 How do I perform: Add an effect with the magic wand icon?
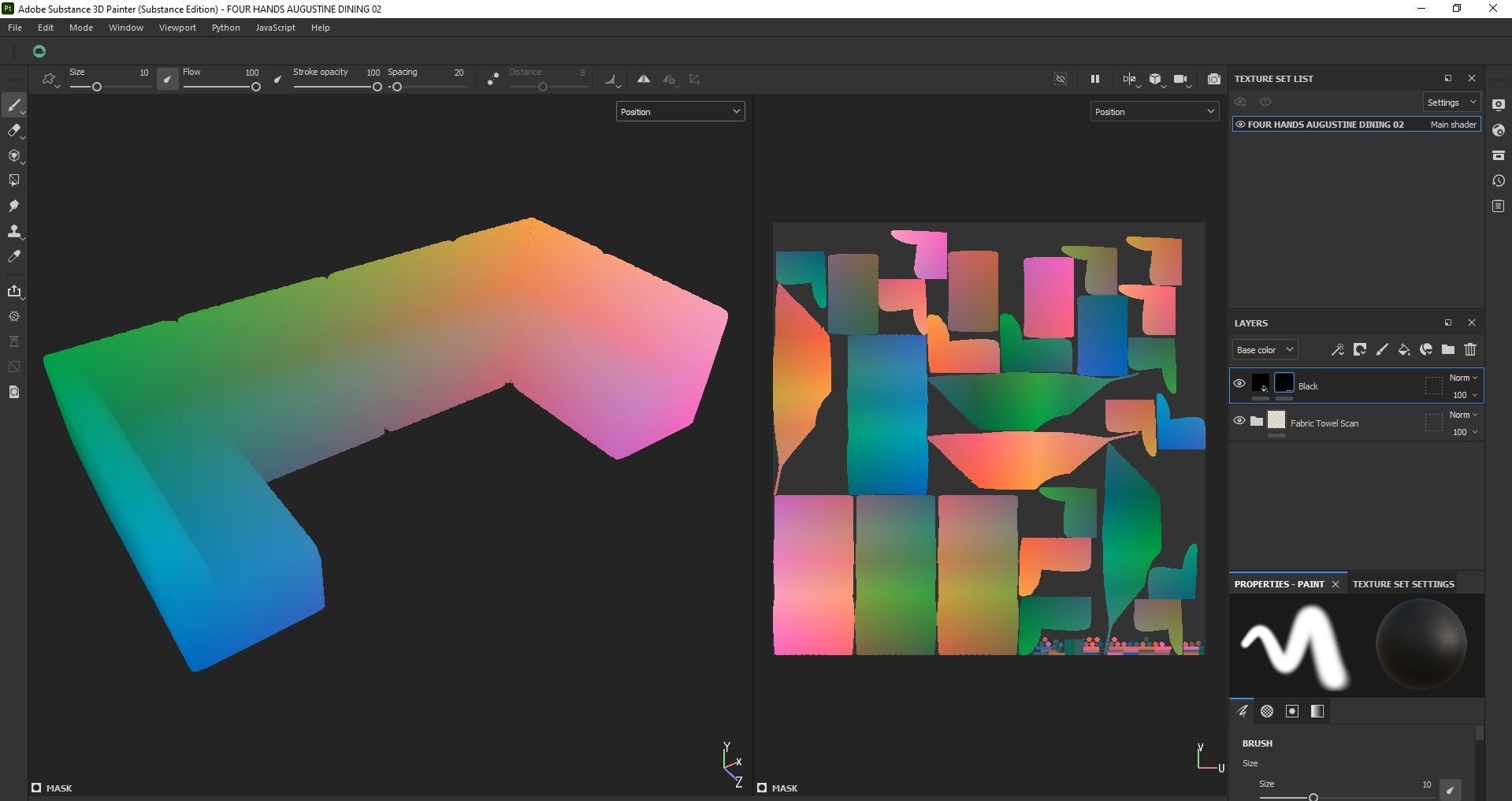(1337, 349)
